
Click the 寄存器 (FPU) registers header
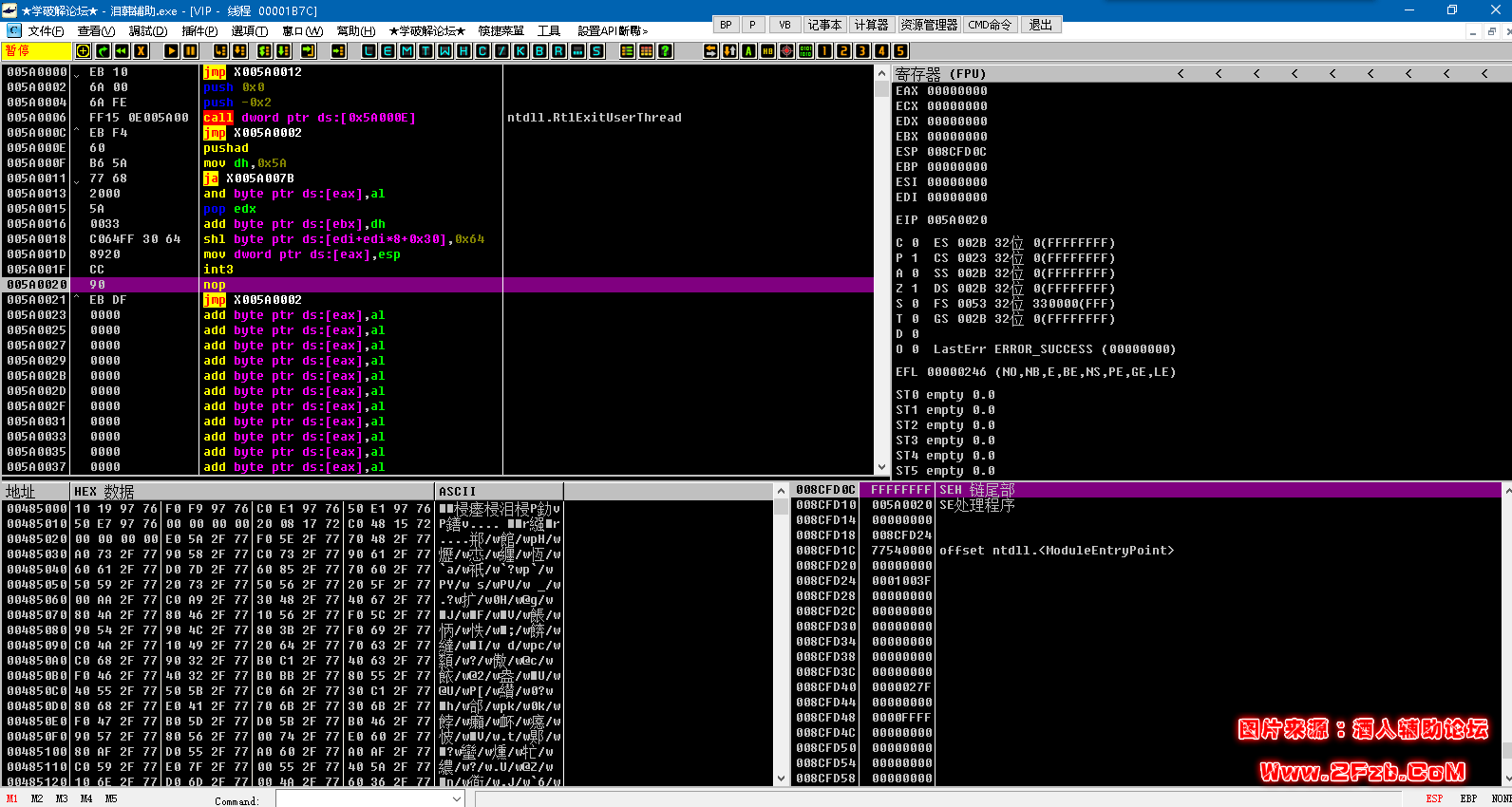[x=941, y=73]
